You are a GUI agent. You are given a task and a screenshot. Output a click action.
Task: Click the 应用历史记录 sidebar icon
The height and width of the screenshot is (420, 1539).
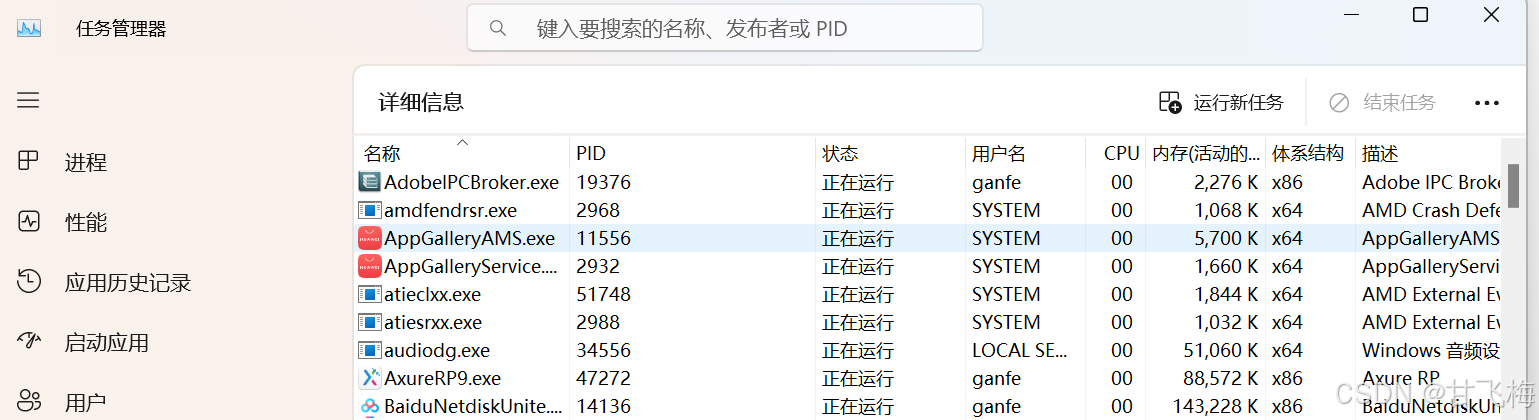point(28,282)
